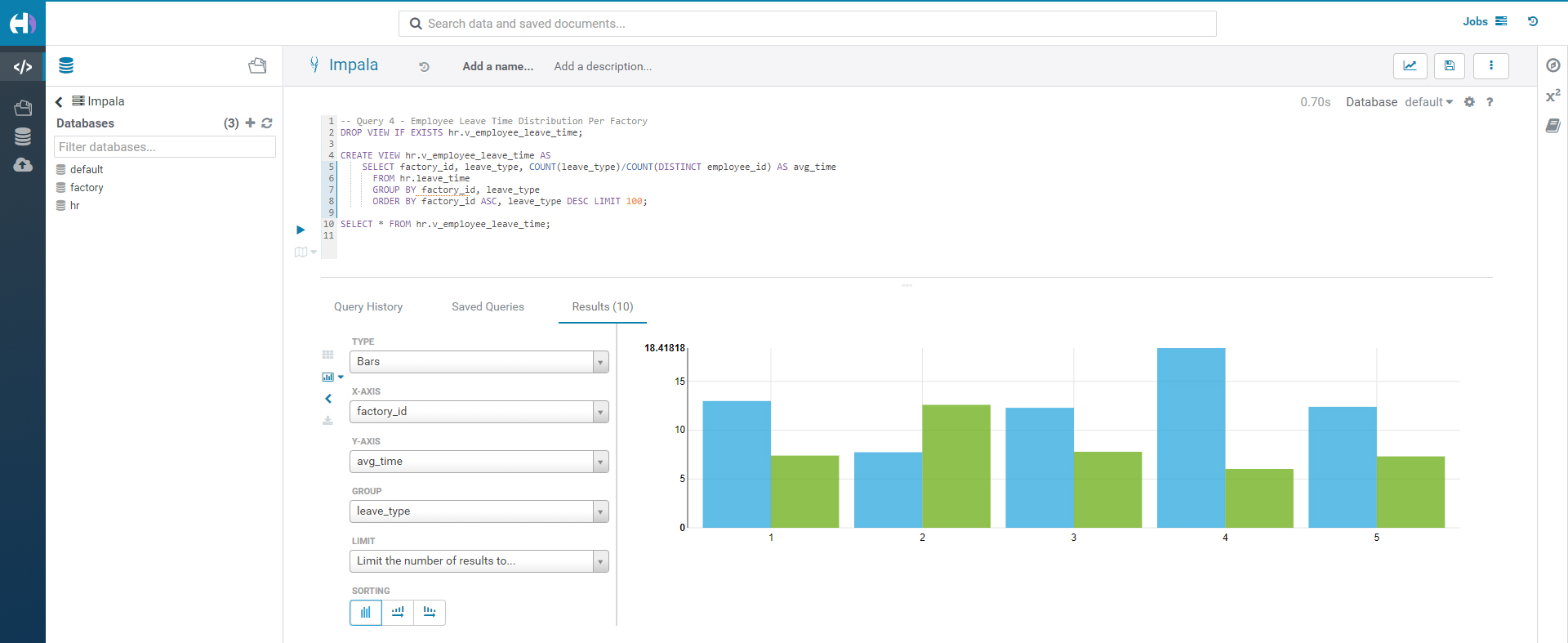Go back with the arrow next to Impala
The height and width of the screenshot is (643, 1568).
click(59, 102)
